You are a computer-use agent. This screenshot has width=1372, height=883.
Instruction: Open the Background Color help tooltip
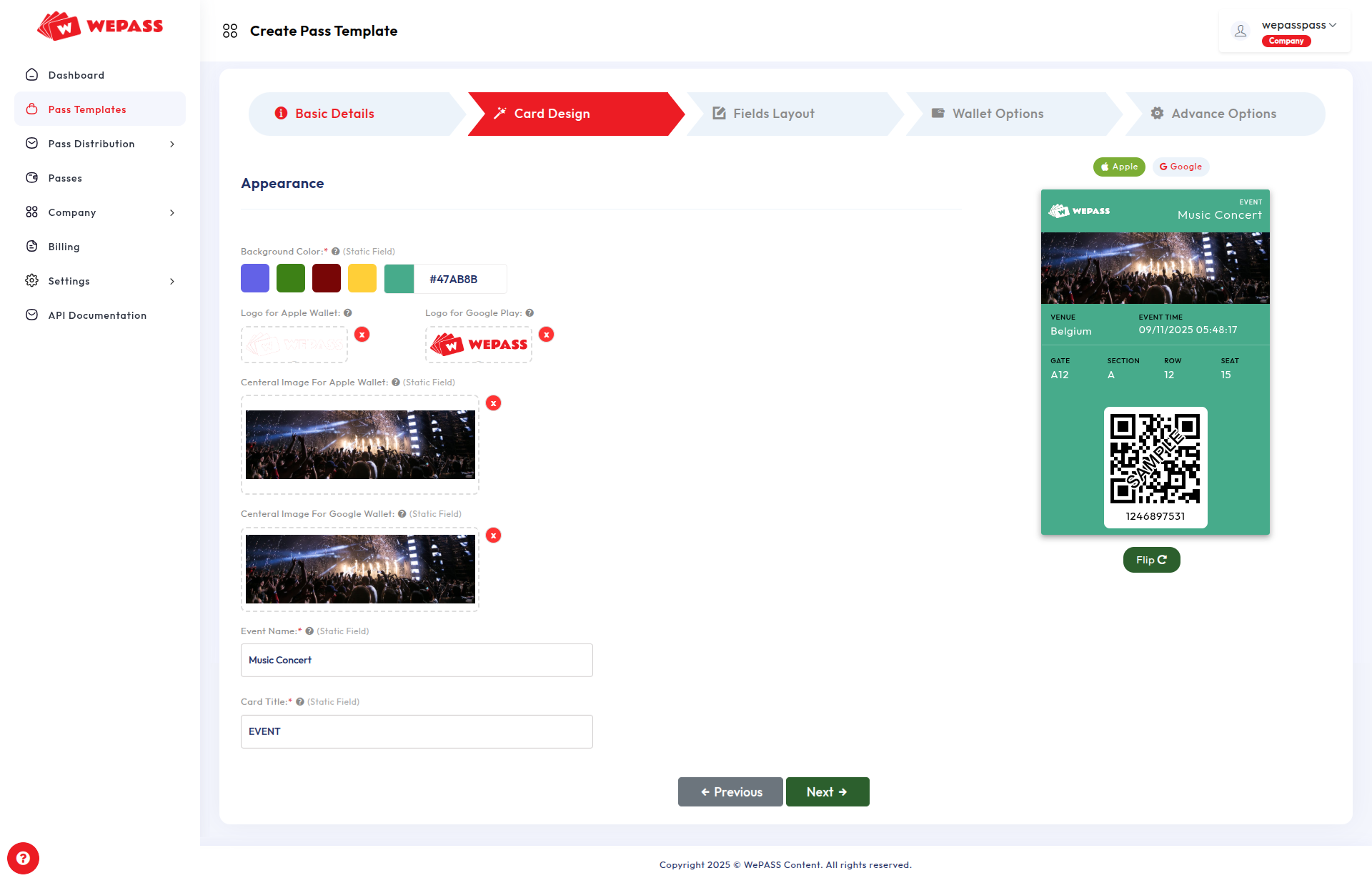coord(334,251)
